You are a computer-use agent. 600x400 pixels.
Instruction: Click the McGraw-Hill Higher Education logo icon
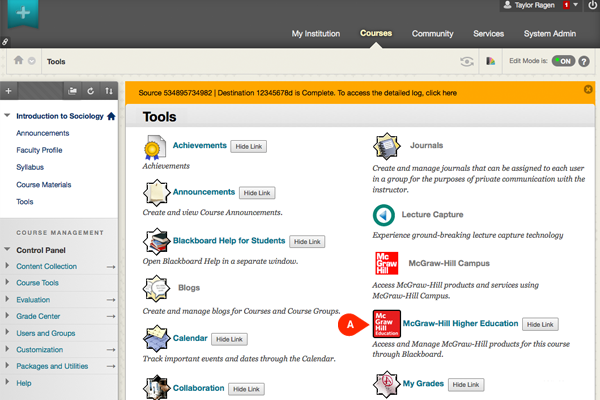point(386,325)
